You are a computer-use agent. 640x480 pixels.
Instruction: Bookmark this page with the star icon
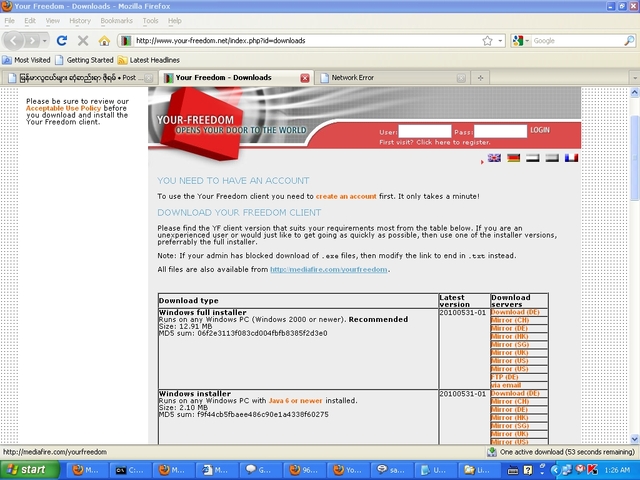click(487, 40)
